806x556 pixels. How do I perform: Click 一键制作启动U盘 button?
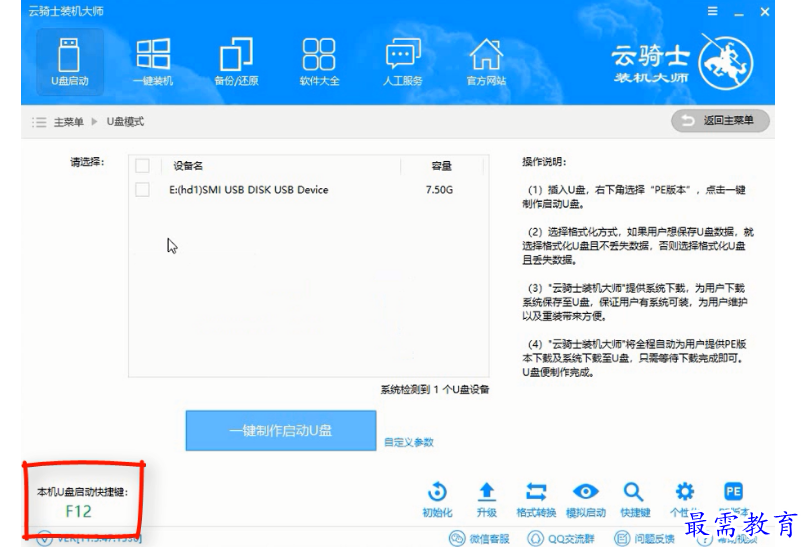[x=281, y=431]
